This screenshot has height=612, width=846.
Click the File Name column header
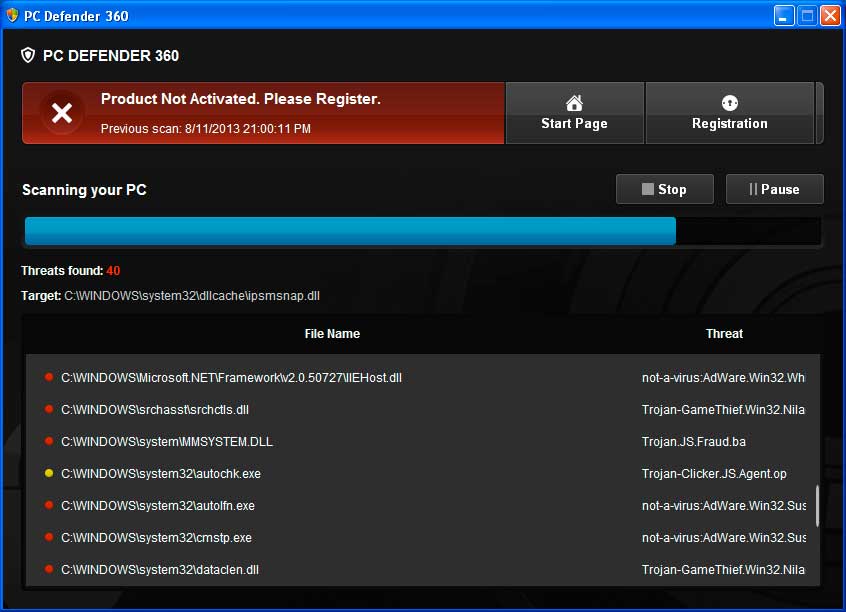pyautogui.click(x=332, y=334)
